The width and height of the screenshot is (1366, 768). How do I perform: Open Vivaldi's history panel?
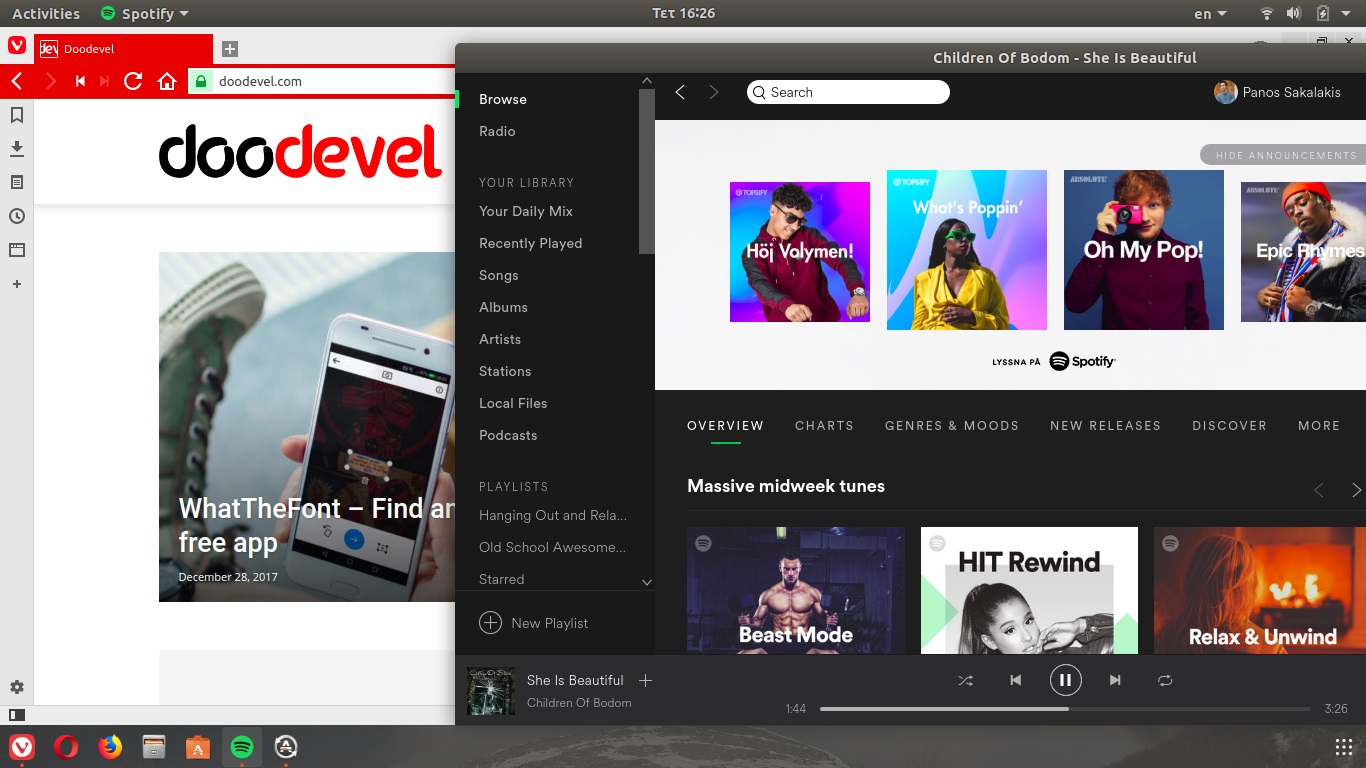coord(16,216)
